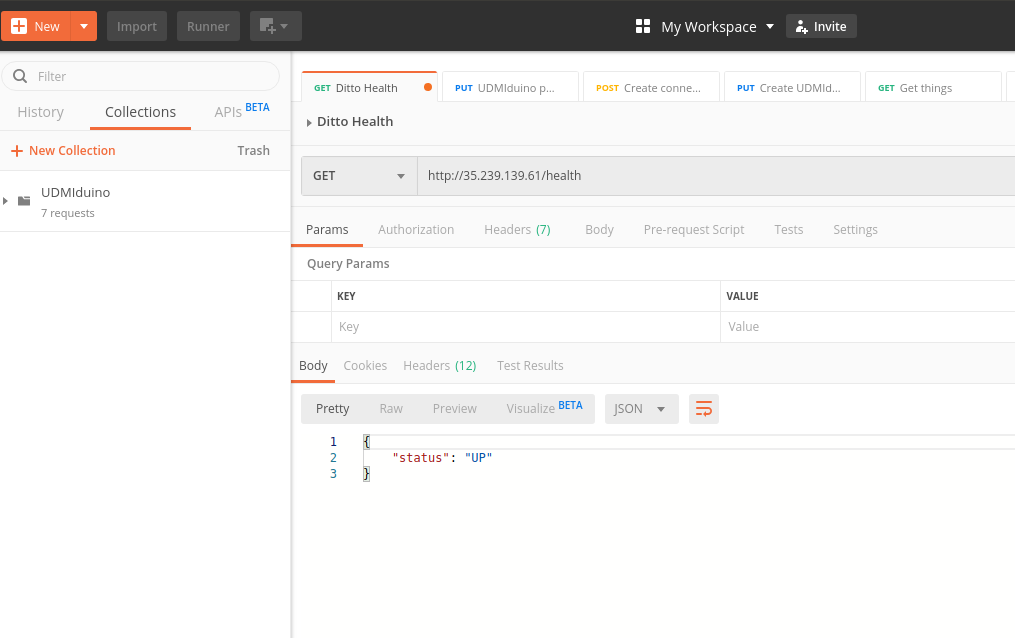Select the UDMIduino collection name
Viewport: 1015px width, 638px height.
coord(75,192)
